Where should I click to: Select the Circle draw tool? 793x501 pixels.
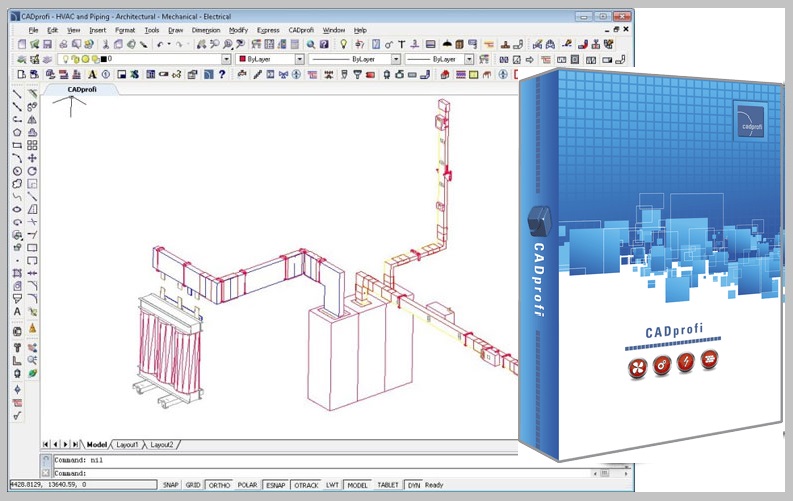coord(17,171)
